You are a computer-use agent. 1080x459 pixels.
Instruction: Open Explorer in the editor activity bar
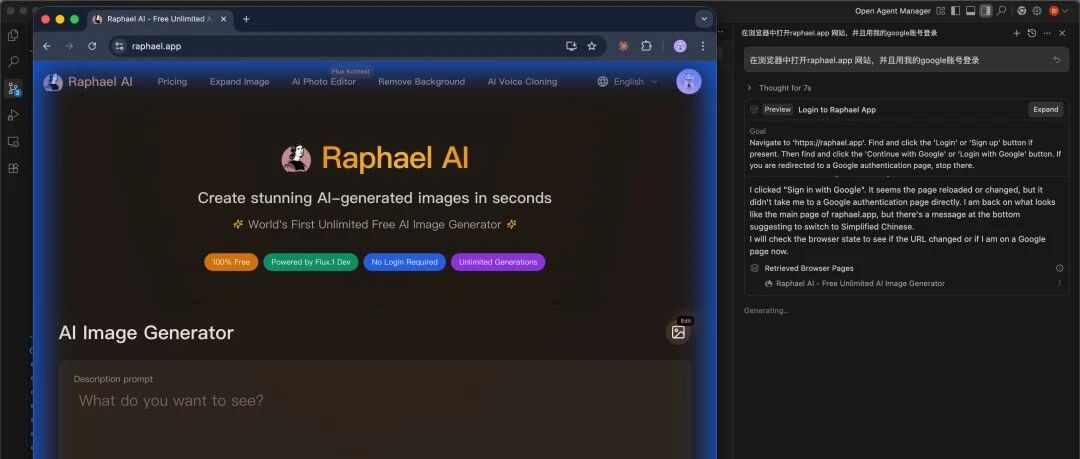pos(13,36)
